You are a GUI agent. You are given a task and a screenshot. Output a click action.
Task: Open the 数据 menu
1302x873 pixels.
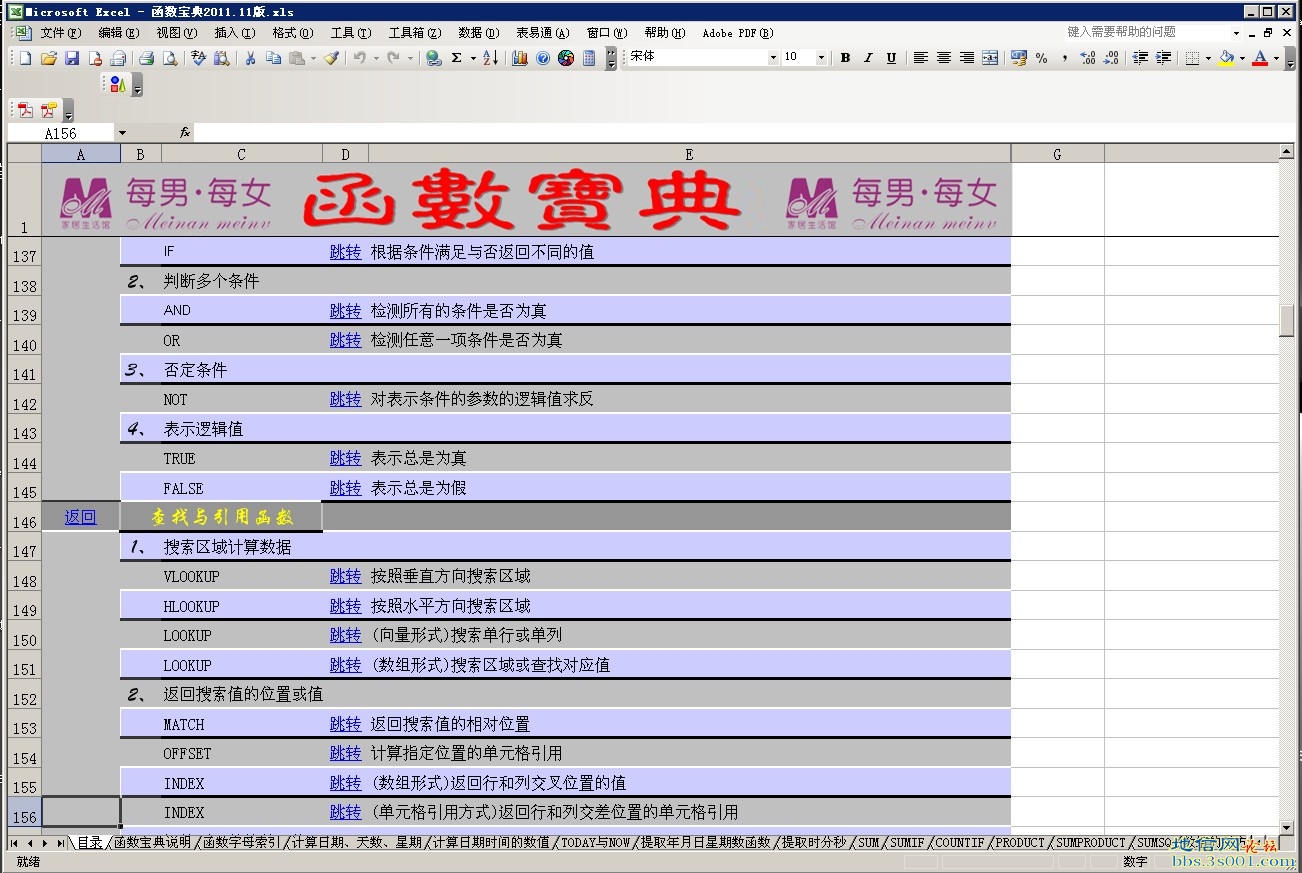point(478,33)
